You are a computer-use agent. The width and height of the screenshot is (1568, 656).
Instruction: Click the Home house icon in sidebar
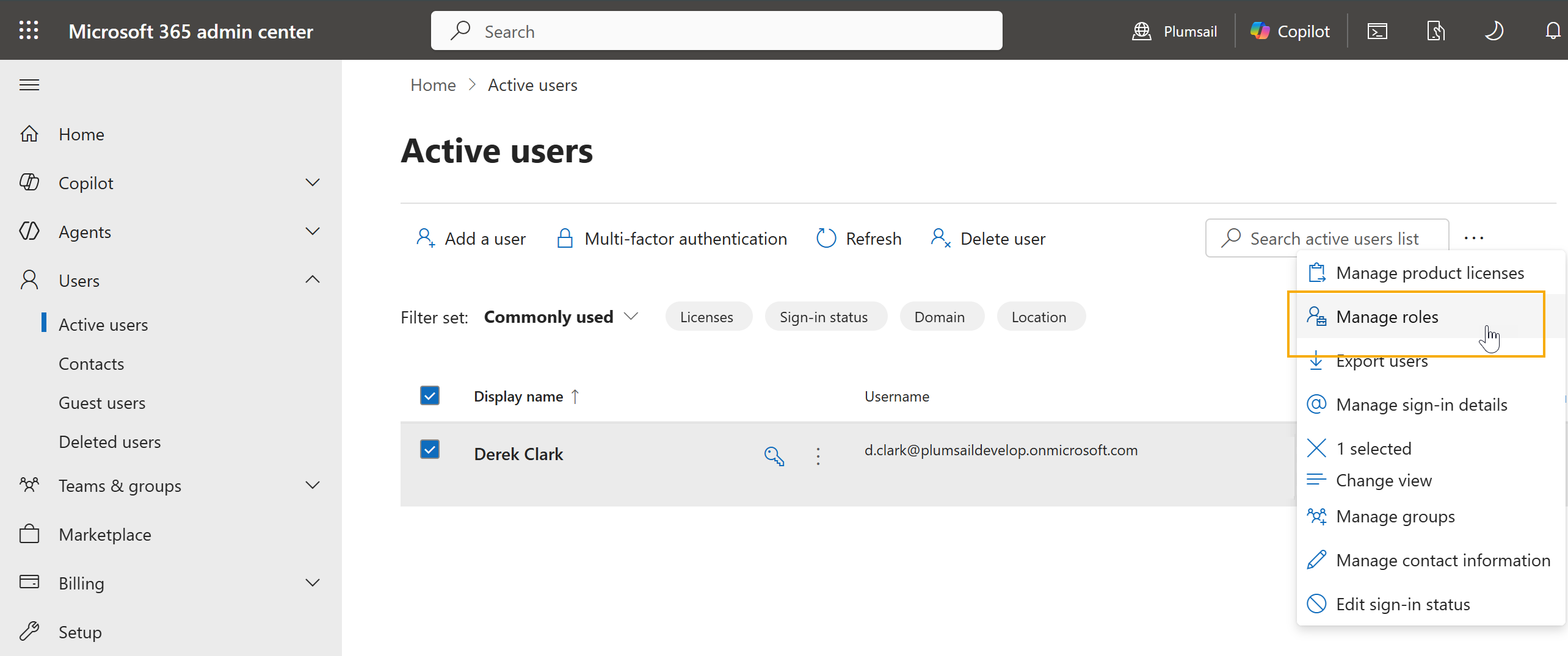(29, 134)
